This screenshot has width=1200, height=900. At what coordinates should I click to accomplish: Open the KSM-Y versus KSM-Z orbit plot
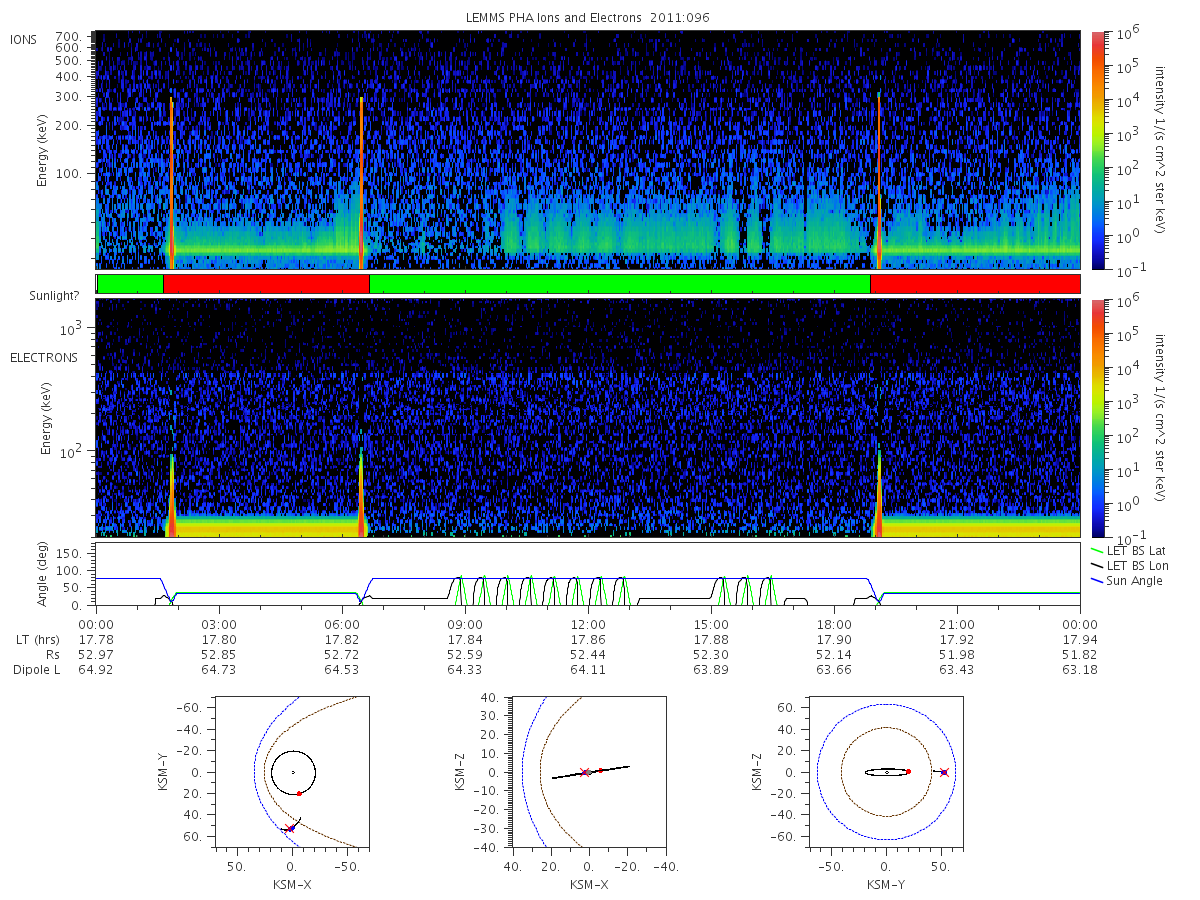click(x=886, y=772)
